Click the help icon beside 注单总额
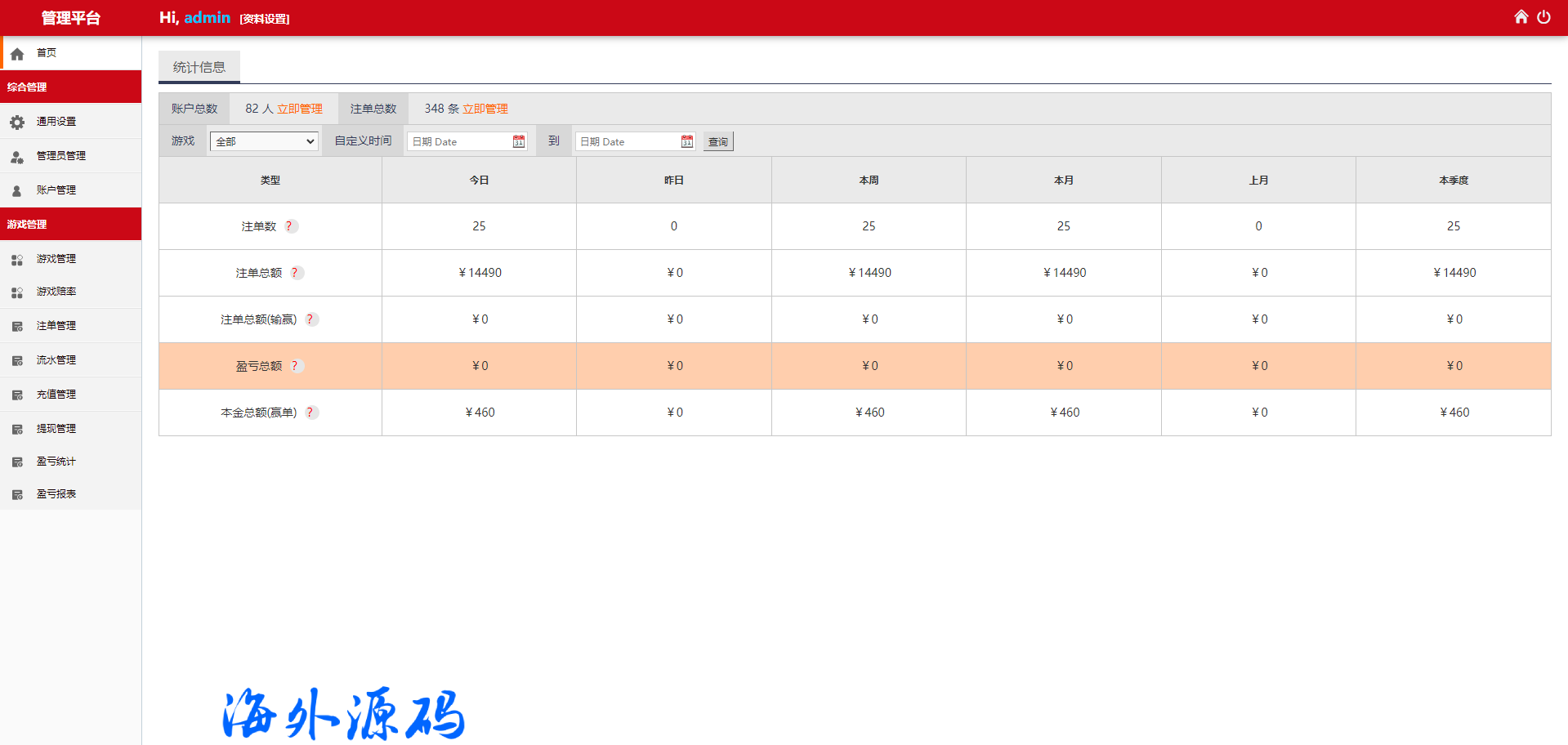1568x745 pixels. pyautogui.click(x=296, y=273)
